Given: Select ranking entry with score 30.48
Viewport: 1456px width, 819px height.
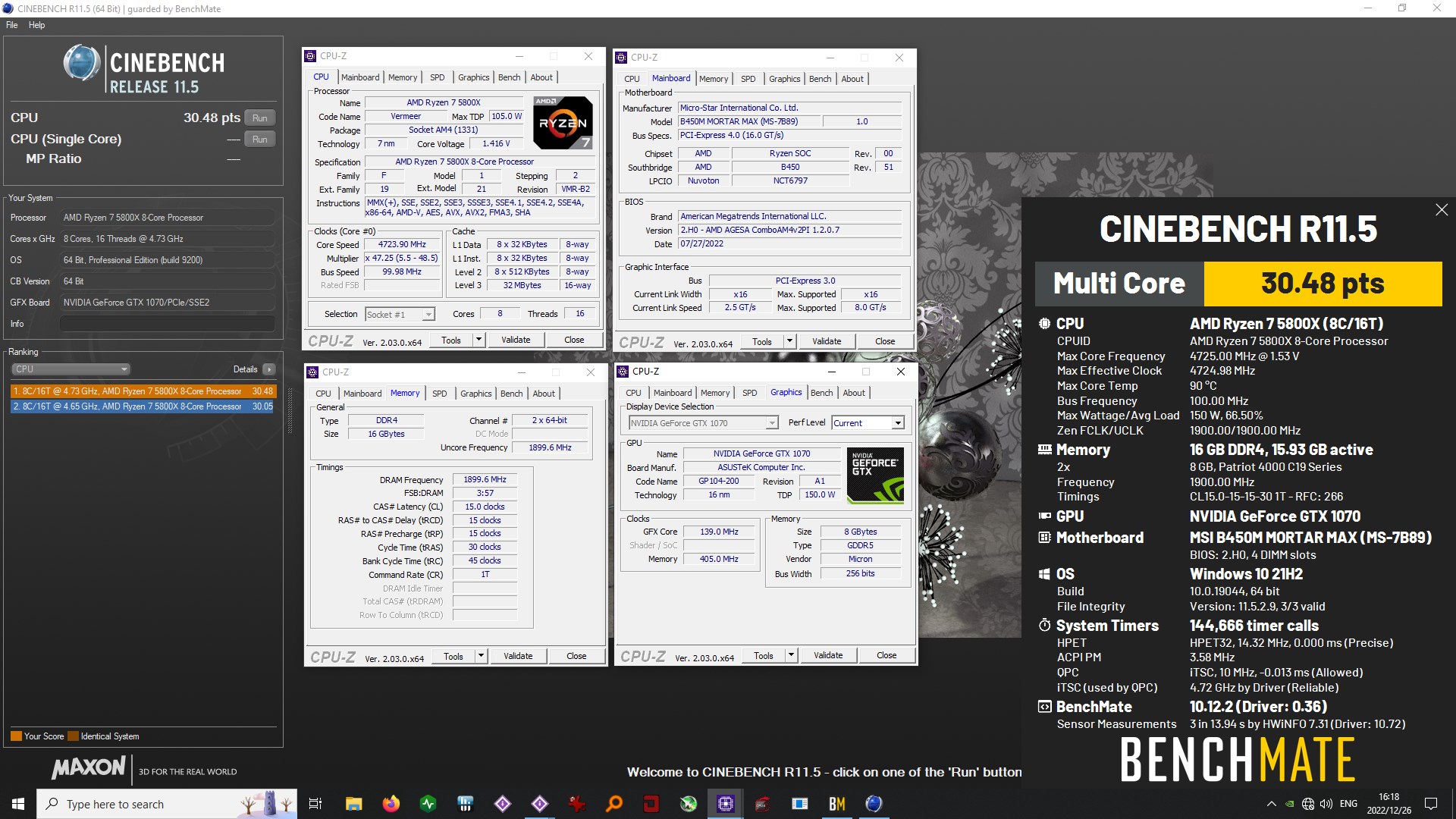Looking at the screenshot, I should pos(143,391).
